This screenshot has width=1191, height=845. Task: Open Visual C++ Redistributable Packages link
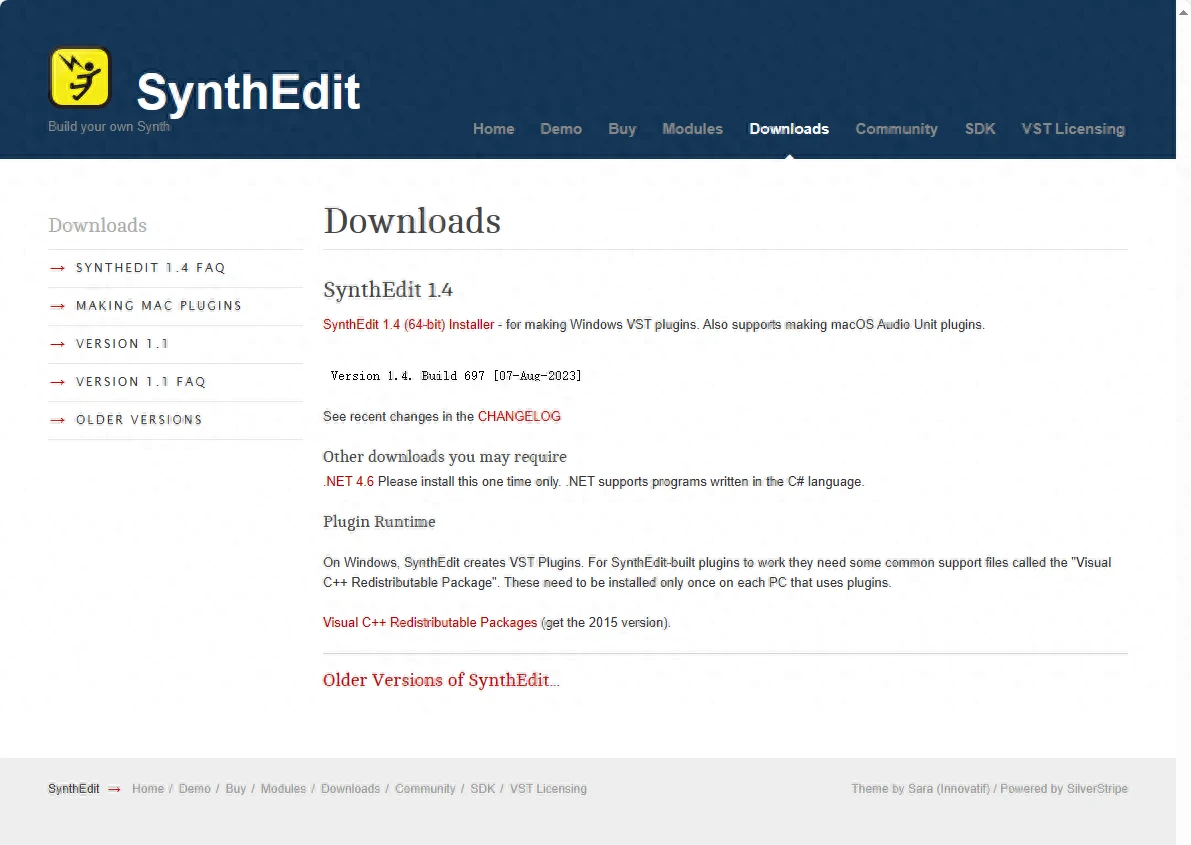point(430,622)
